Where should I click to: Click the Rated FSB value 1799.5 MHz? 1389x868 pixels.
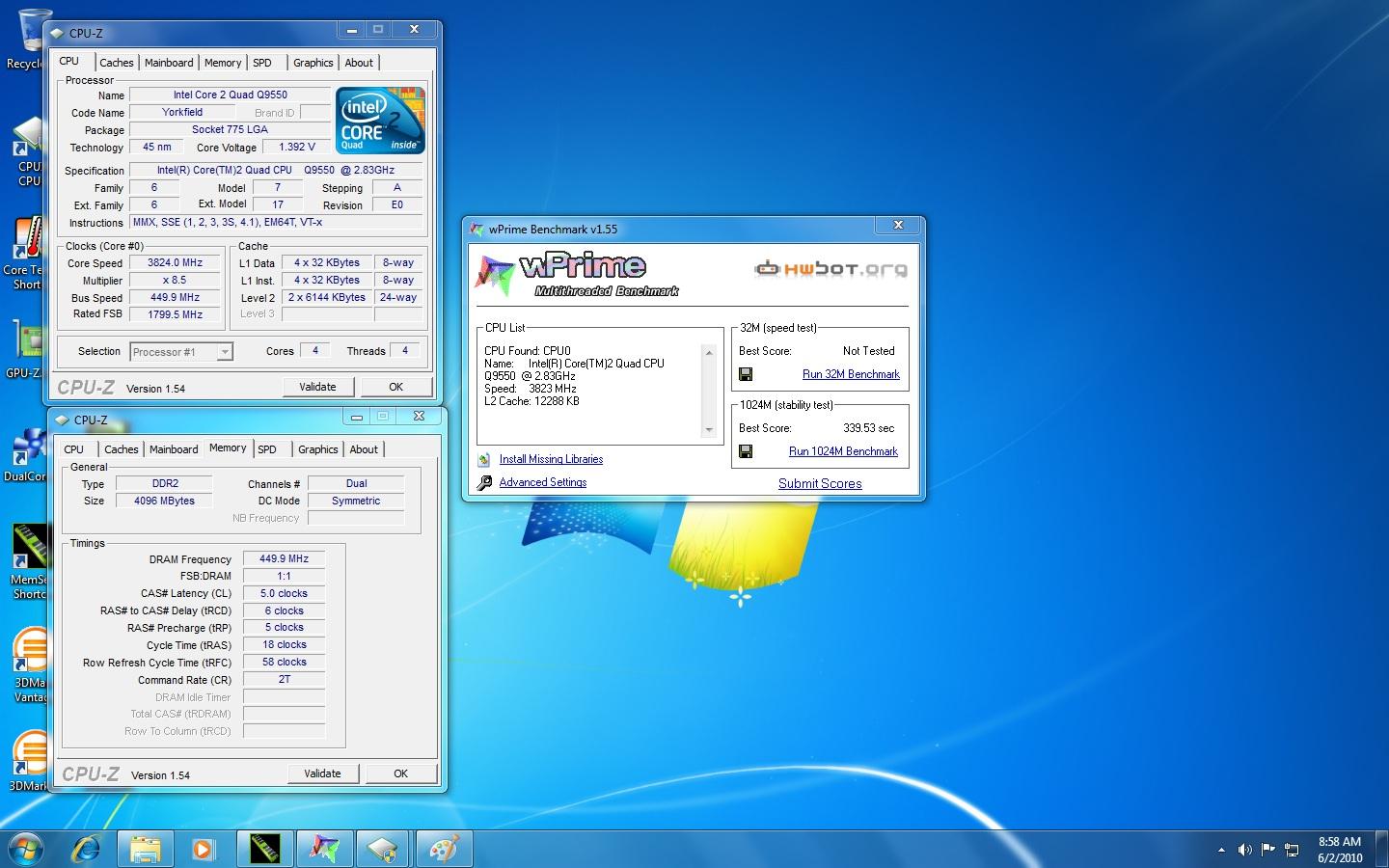coord(175,314)
